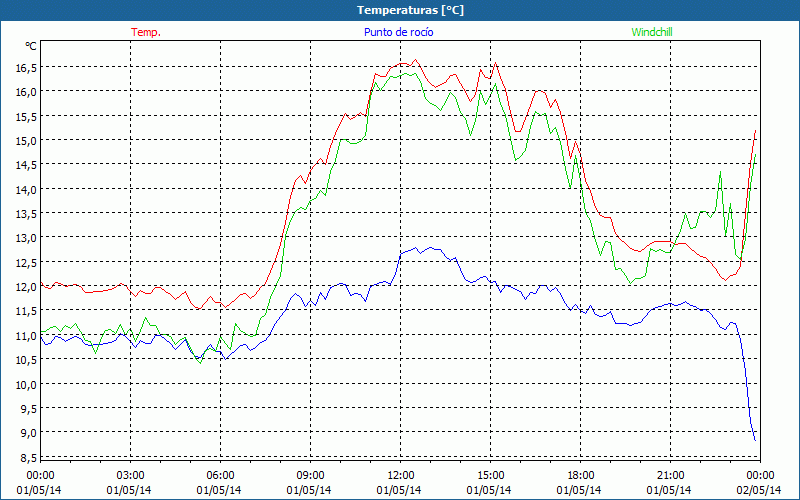Select the red Temp. legend label
The height and width of the screenshot is (500, 800).
tap(146, 32)
